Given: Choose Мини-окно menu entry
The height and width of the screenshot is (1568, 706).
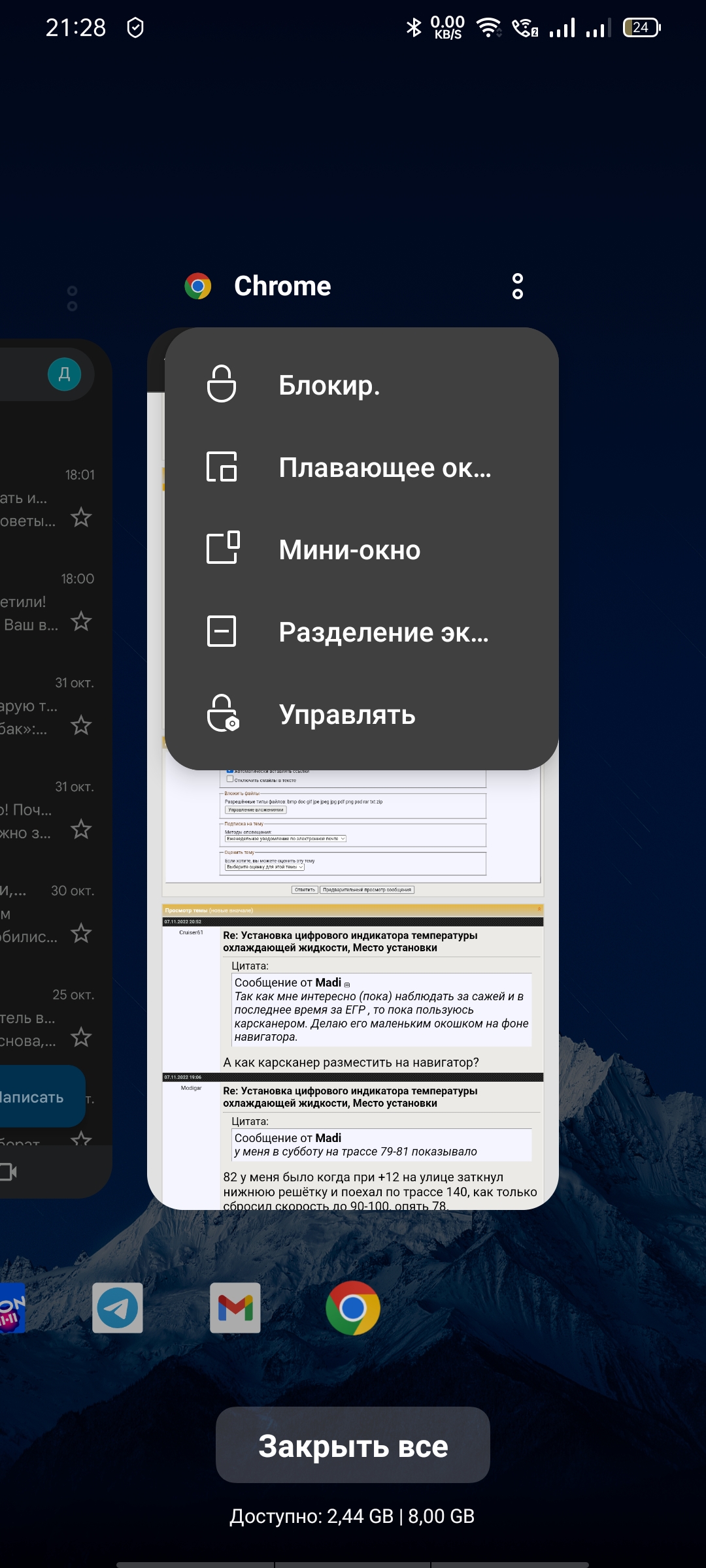Looking at the screenshot, I should pyautogui.click(x=361, y=549).
